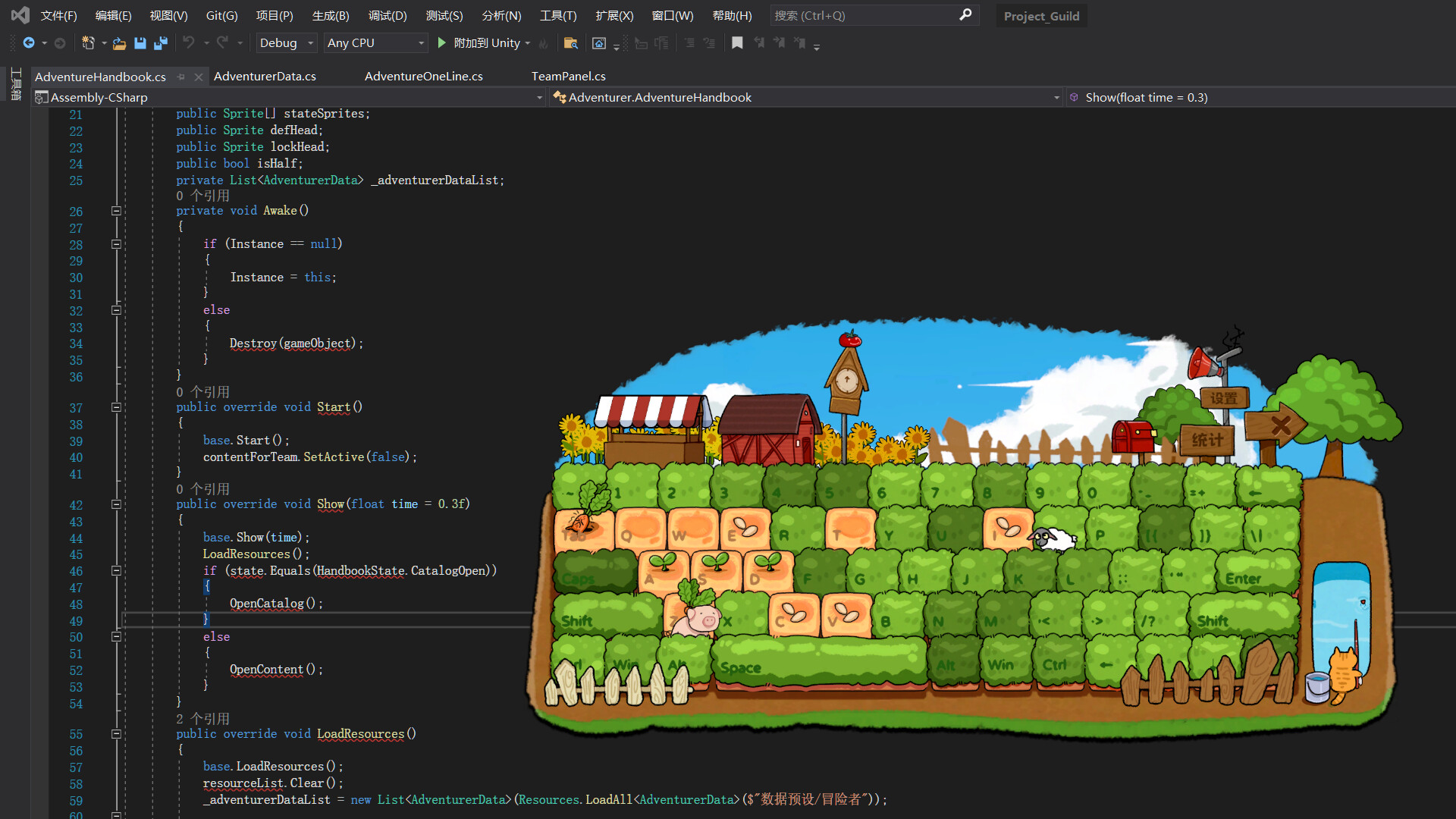The image size is (1456, 819).
Task: Collapse the Show method code region
Action: pyautogui.click(x=116, y=504)
